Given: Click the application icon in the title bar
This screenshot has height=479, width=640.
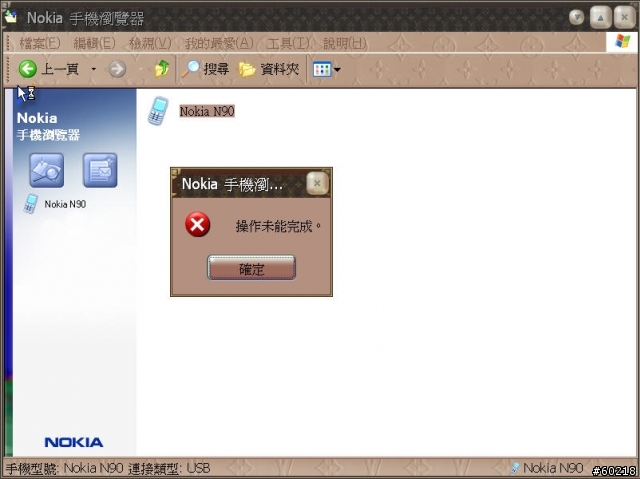Looking at the screenshot, I should (11, 17).
